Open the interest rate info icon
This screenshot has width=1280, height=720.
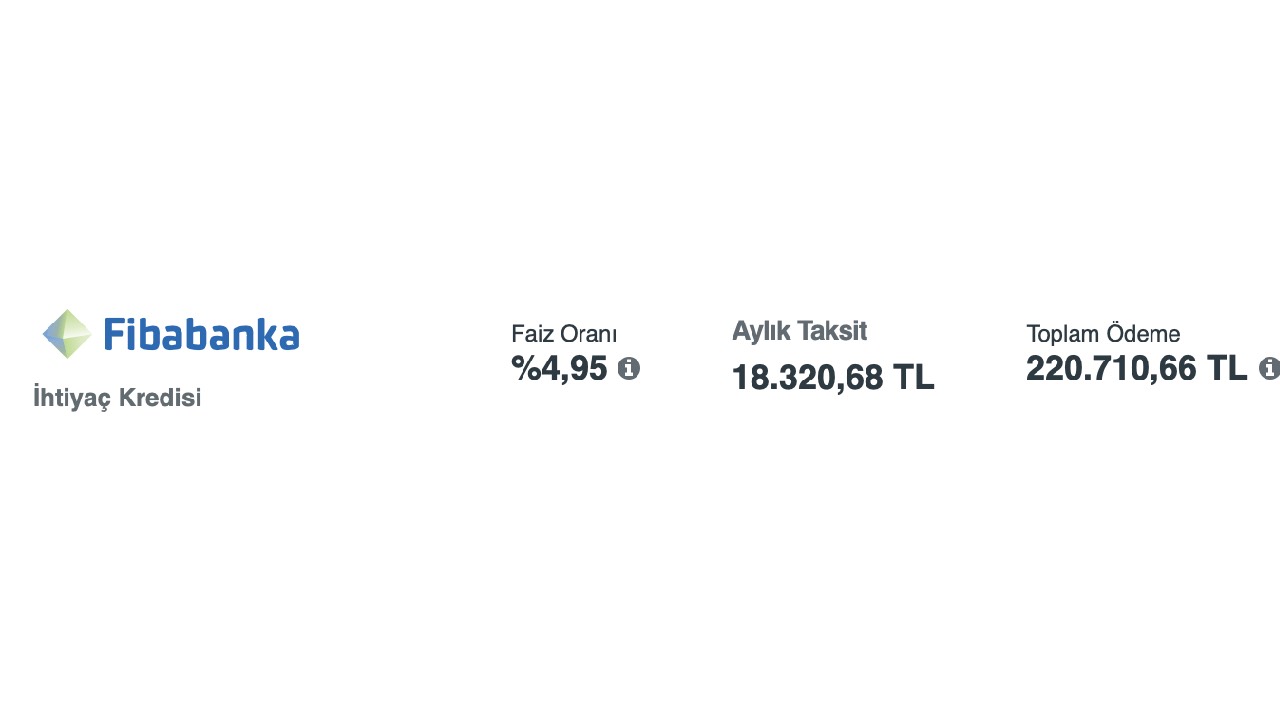(x=628, y=369)
